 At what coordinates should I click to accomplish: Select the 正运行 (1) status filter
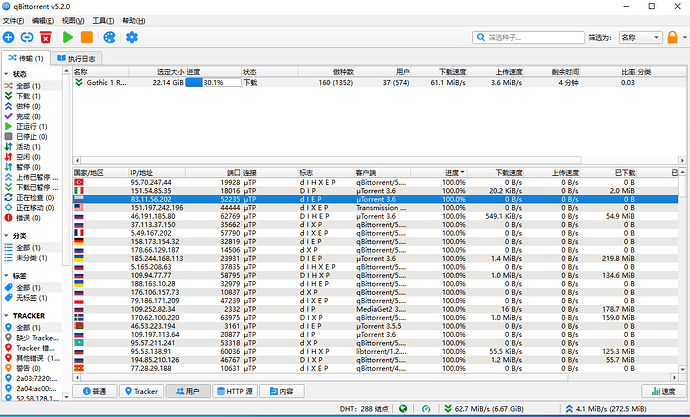click(32, 126)
